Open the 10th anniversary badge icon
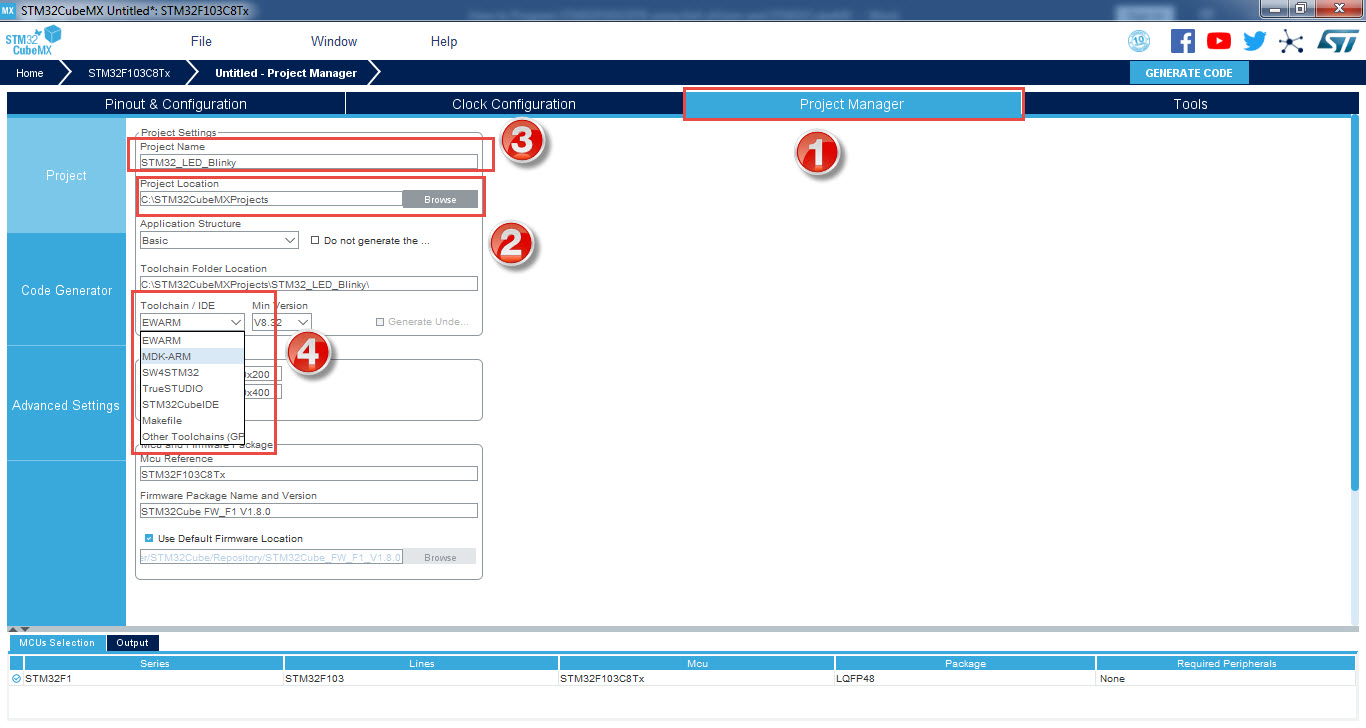 click(1139, 41)
